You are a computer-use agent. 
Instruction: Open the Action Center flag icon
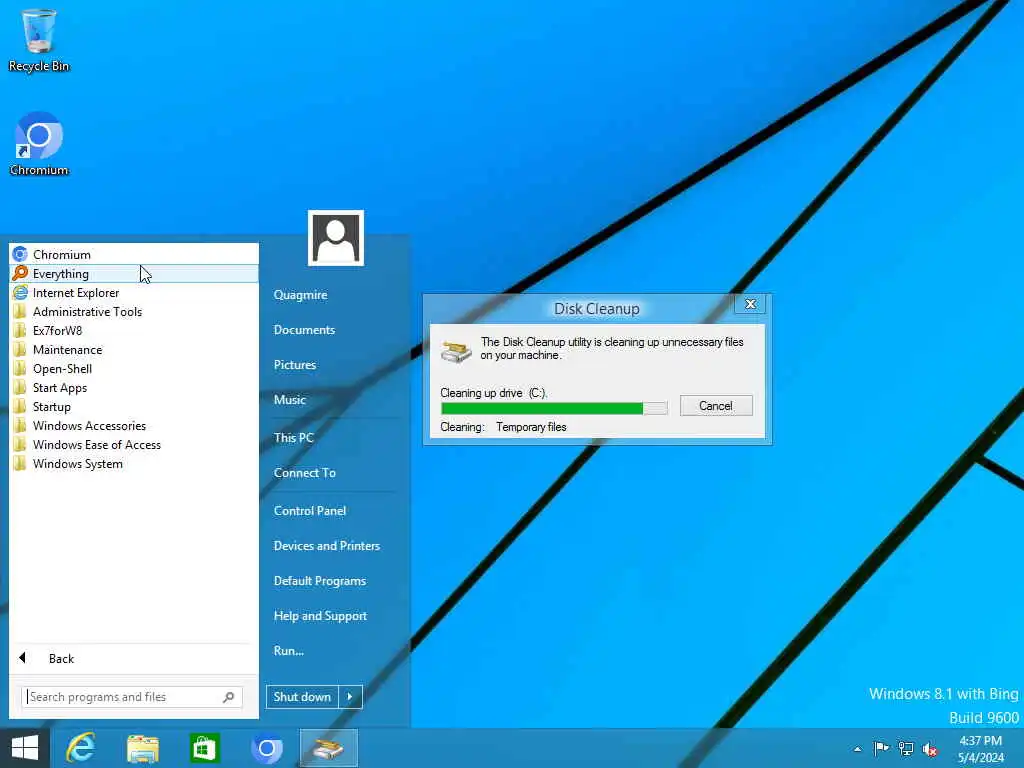click(x=881, y=748)
